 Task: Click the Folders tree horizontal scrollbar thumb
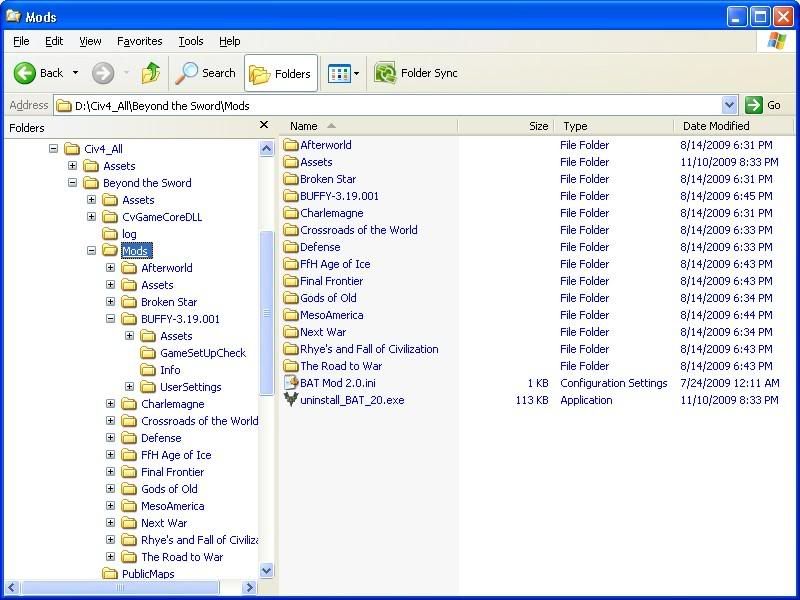(120, 587)
